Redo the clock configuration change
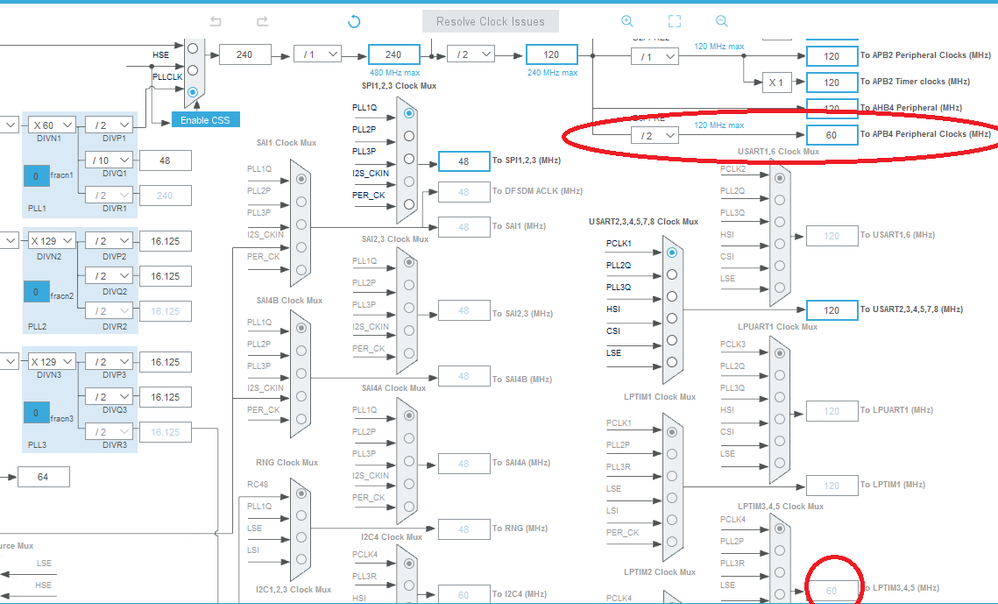 pos(262,22)
